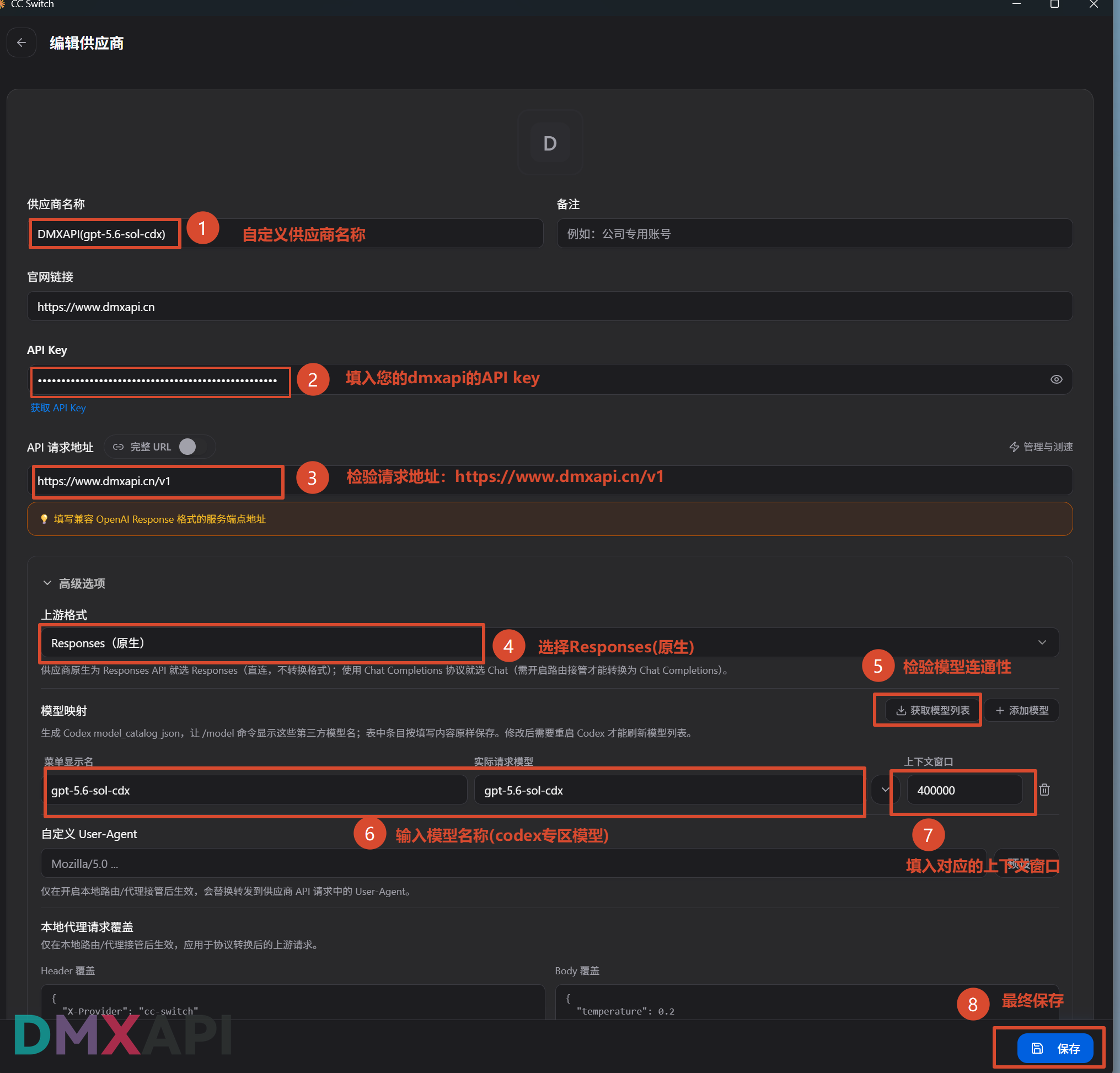The image size is (1120, 1073).
Task: Click into the Body 覆盖 JSON editor
Action: (x=807, y=1001)
